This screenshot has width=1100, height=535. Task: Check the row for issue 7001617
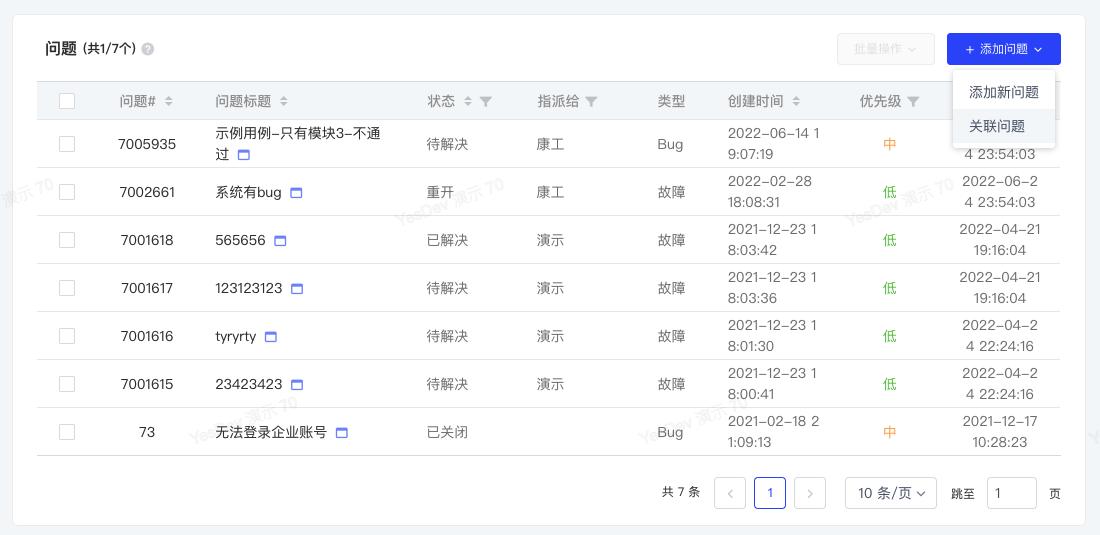point(67,288)
